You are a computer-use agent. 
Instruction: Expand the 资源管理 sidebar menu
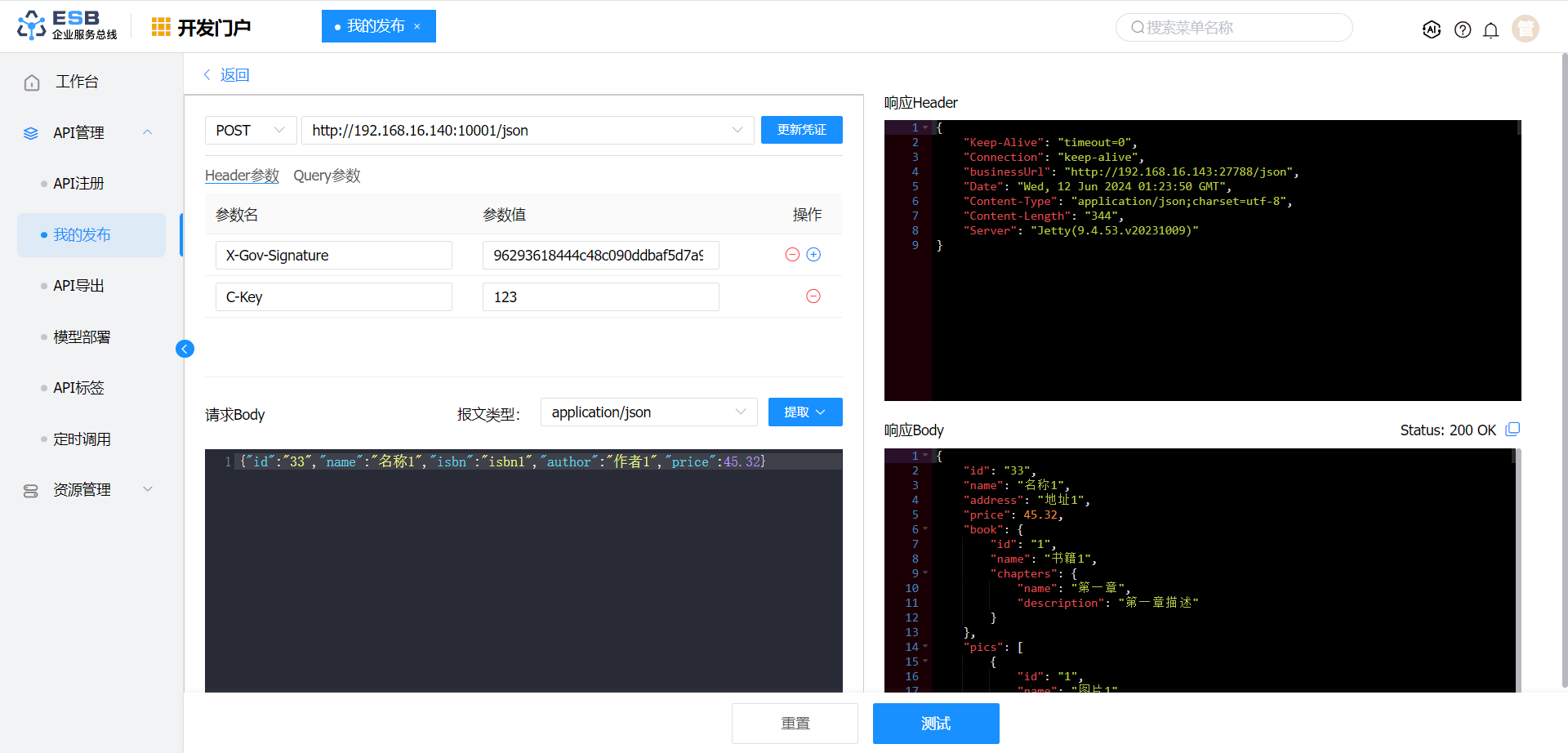click(148, 489)
